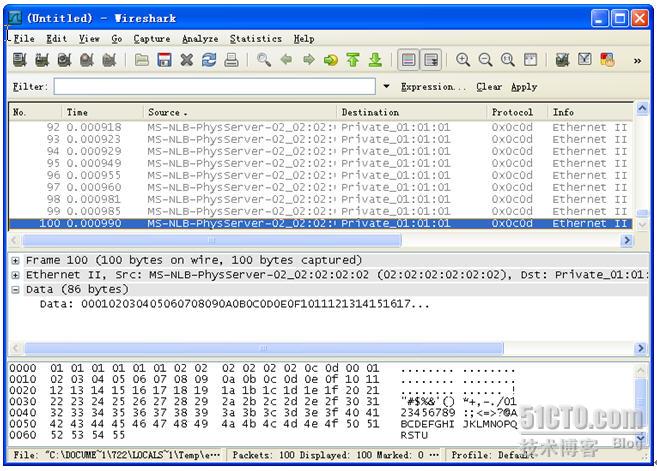Click the Packets: 100 Displayed status
Screen dimensions: 657x471
pos(336,455)
